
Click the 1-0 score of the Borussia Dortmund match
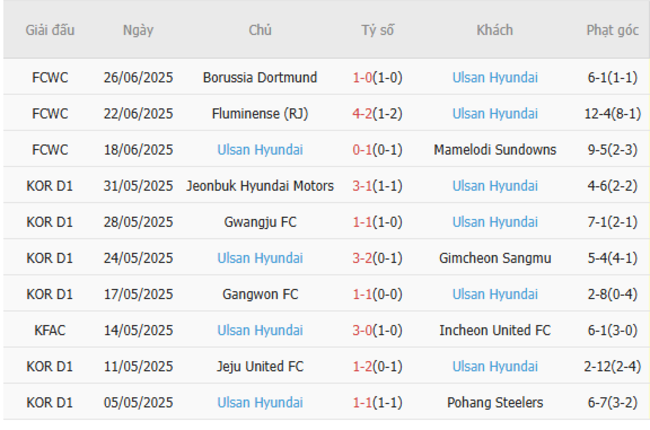pyautogui.click(x=362, y=77)
